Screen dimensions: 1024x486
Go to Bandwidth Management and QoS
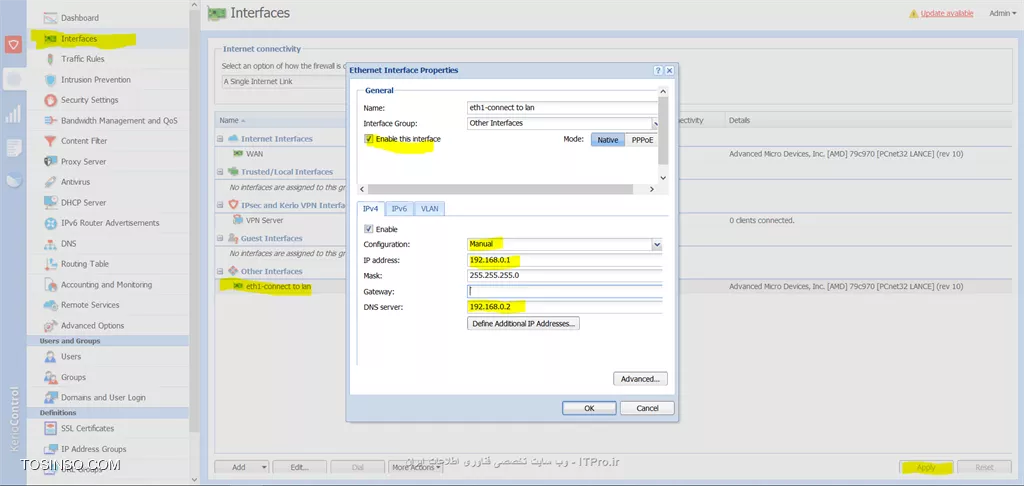pyautogui.click(x=119, y=121)
